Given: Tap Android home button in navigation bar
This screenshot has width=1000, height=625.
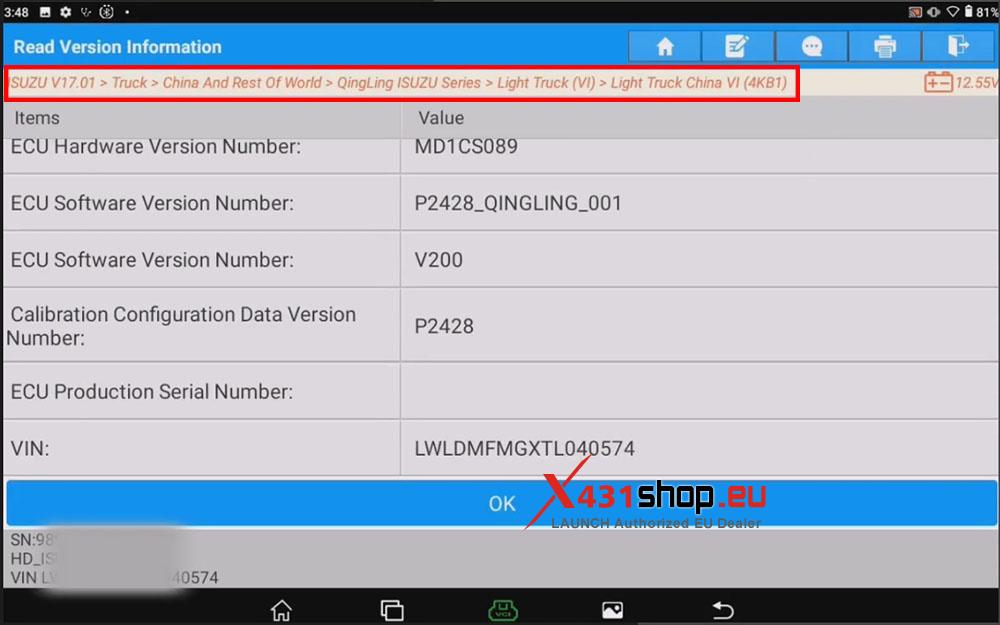Looking at the screenshot, I should coord(281,610).
